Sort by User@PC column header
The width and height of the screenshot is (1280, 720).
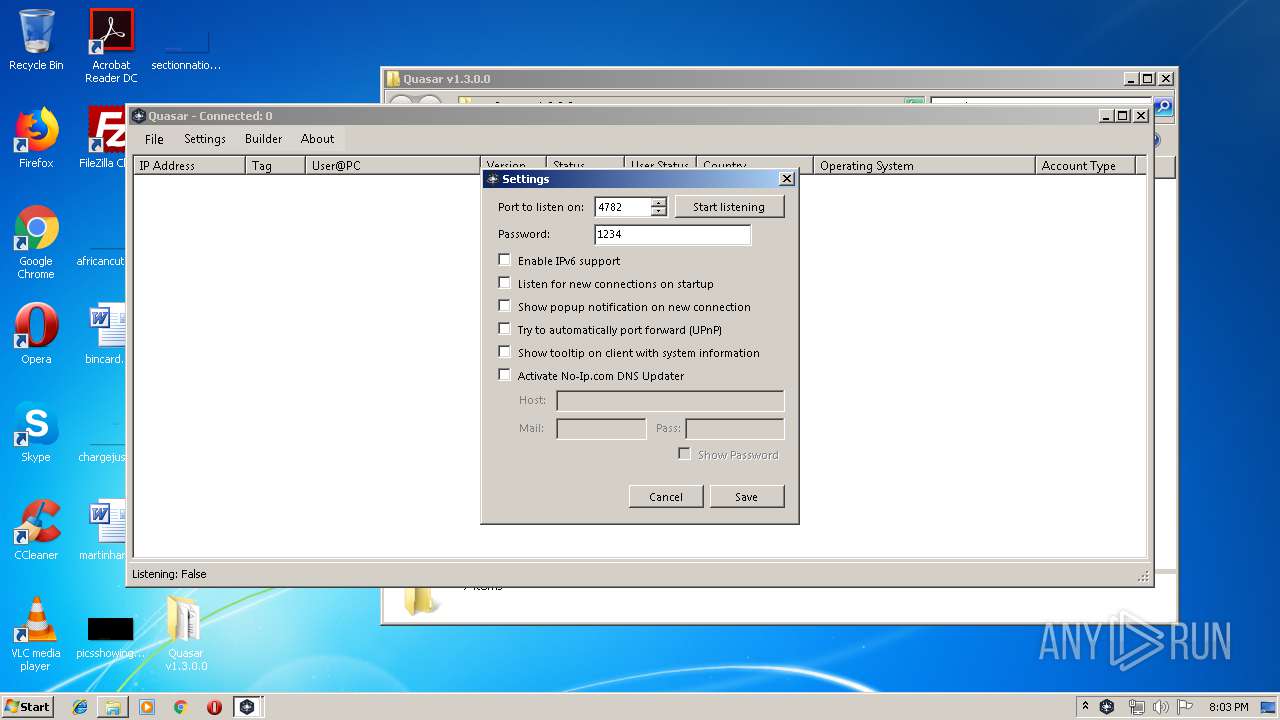tap(393, 166)
